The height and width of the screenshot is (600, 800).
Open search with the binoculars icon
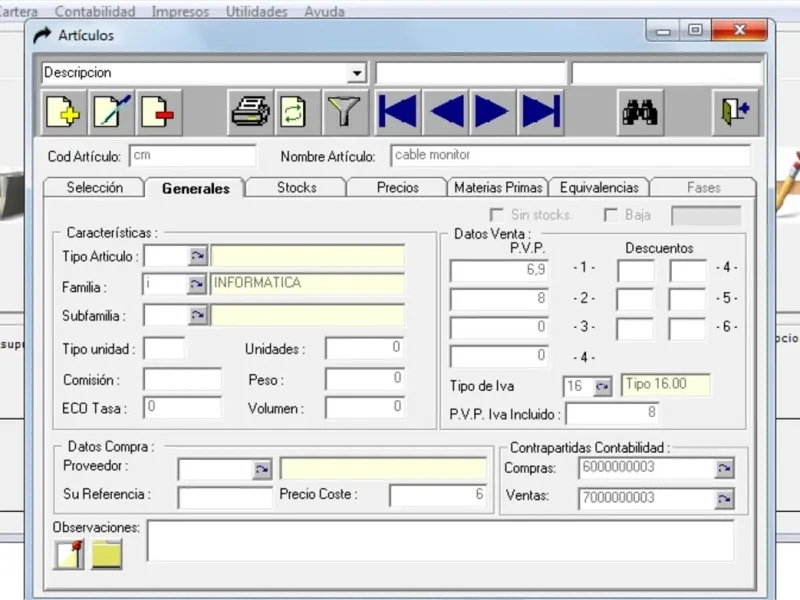[x=640, y=112]
